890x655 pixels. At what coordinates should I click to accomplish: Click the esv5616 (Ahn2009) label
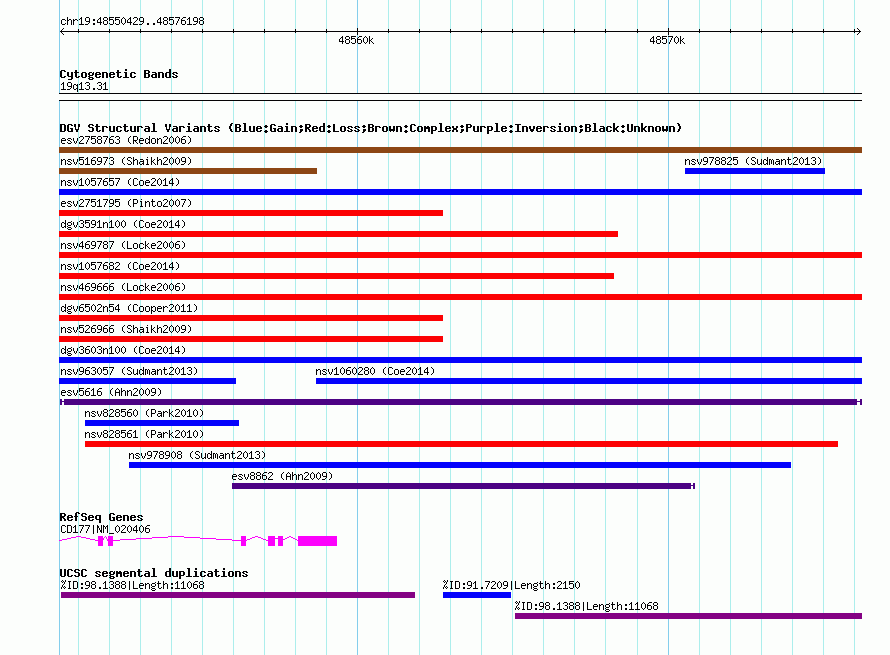[x=111, y=392]
